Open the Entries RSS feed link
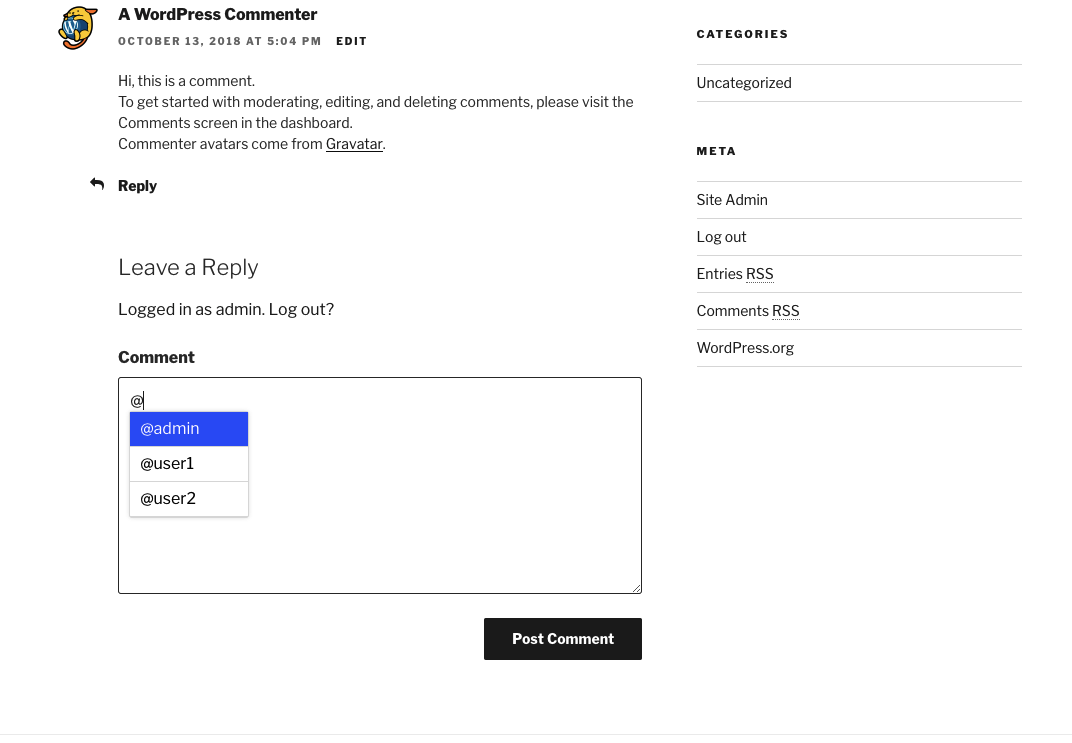 (735, 273)
